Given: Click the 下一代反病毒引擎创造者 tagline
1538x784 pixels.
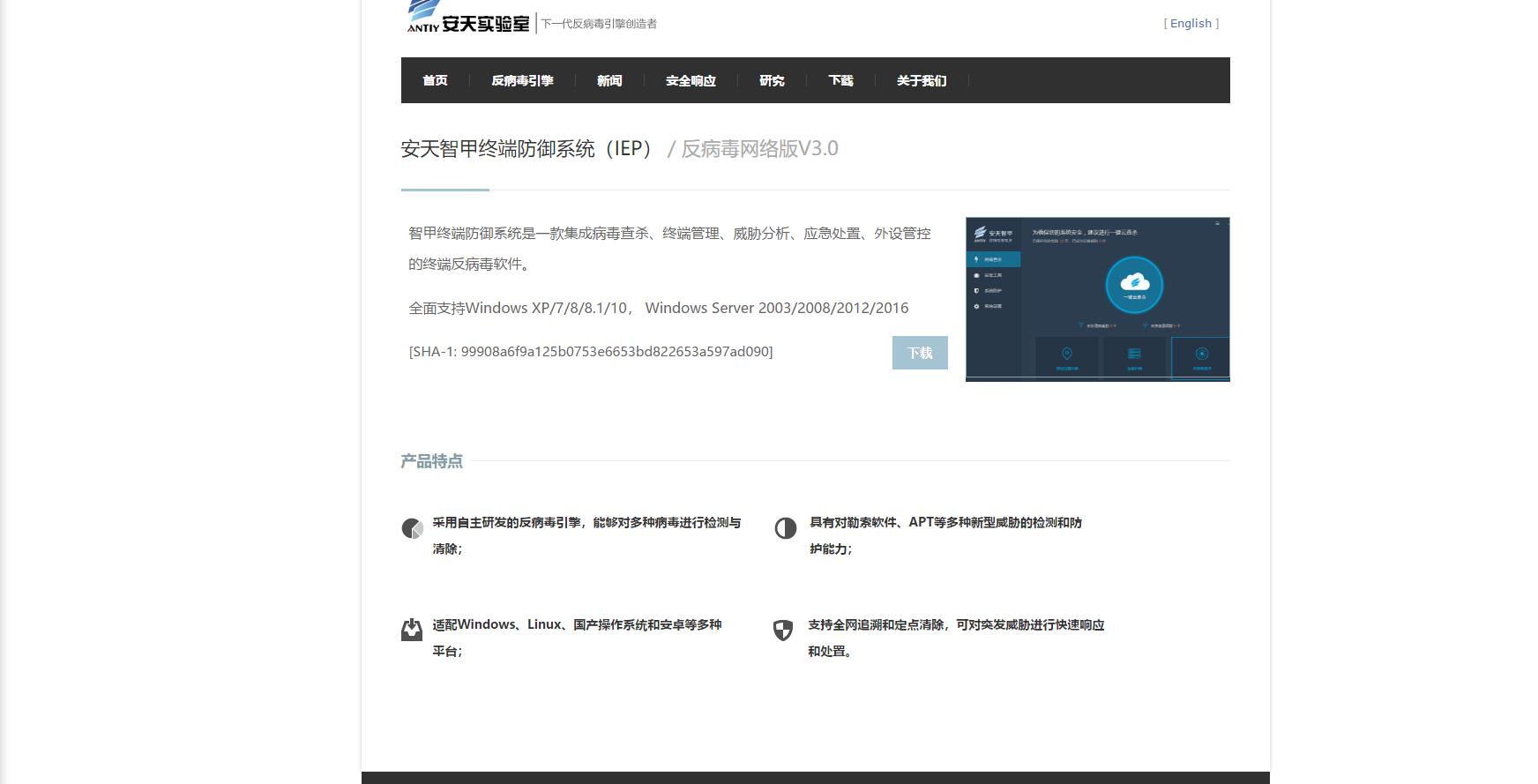Looking at the screenshot, I should pyautogui.click(x=599, y=24).
